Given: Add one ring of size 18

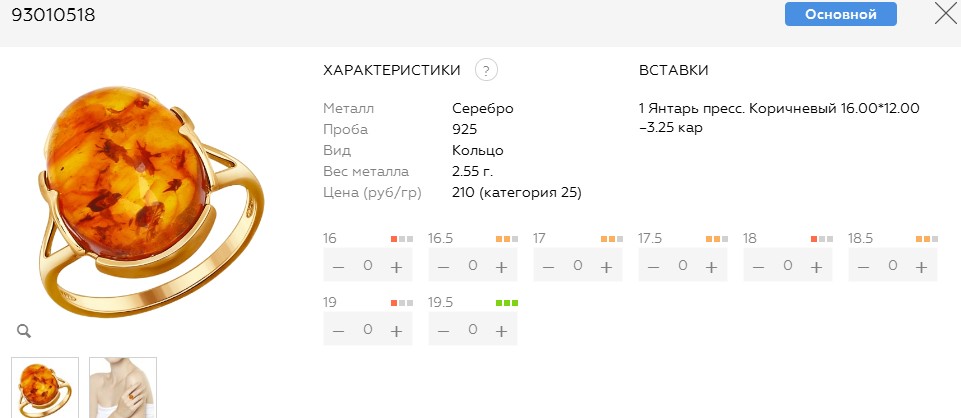Looking at the screenshot, I should coord(816,267).
